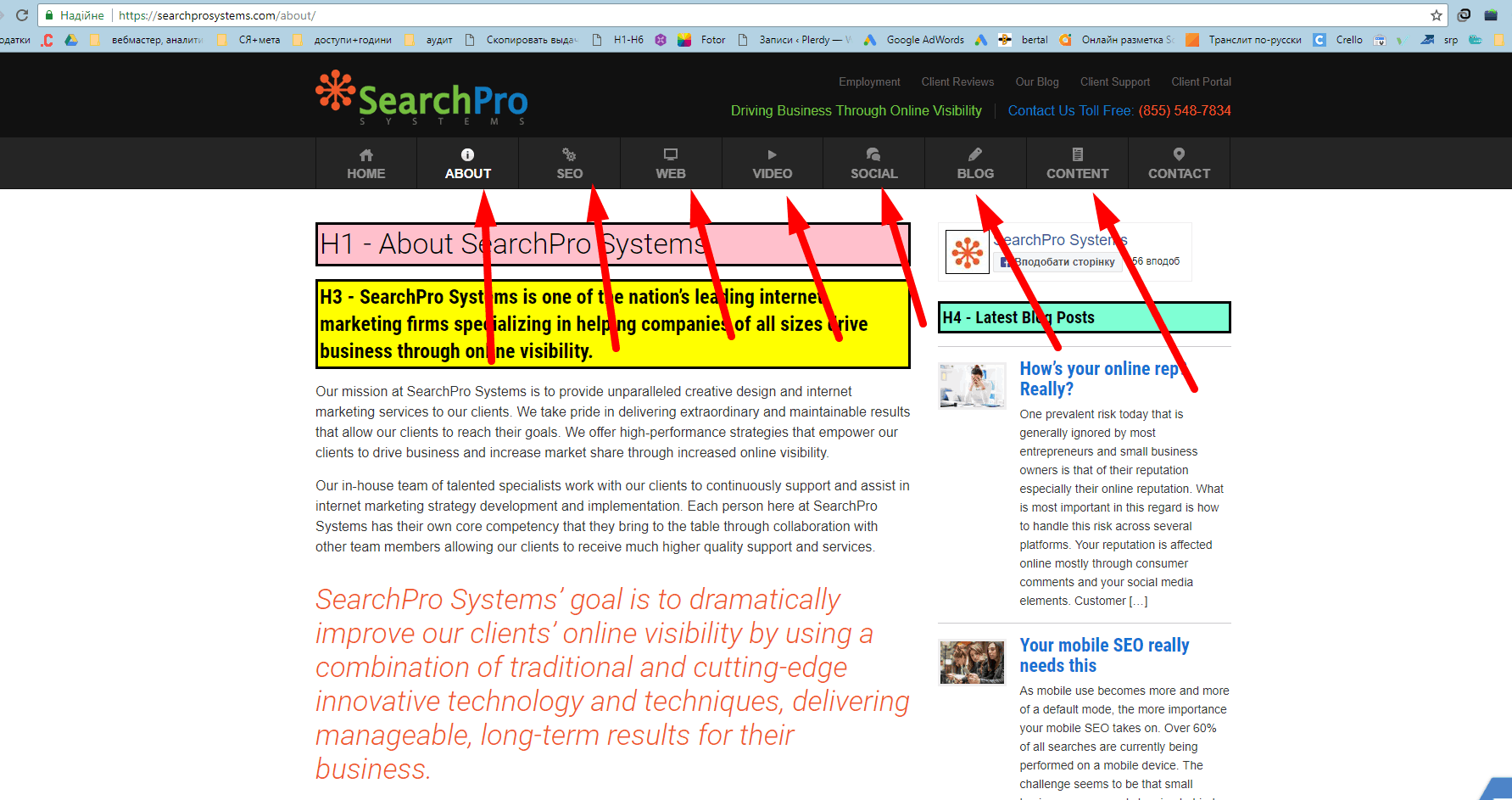Screen dimensions: 1512x800
Task: Call the toll free number link
Action: coord(1185,110)
